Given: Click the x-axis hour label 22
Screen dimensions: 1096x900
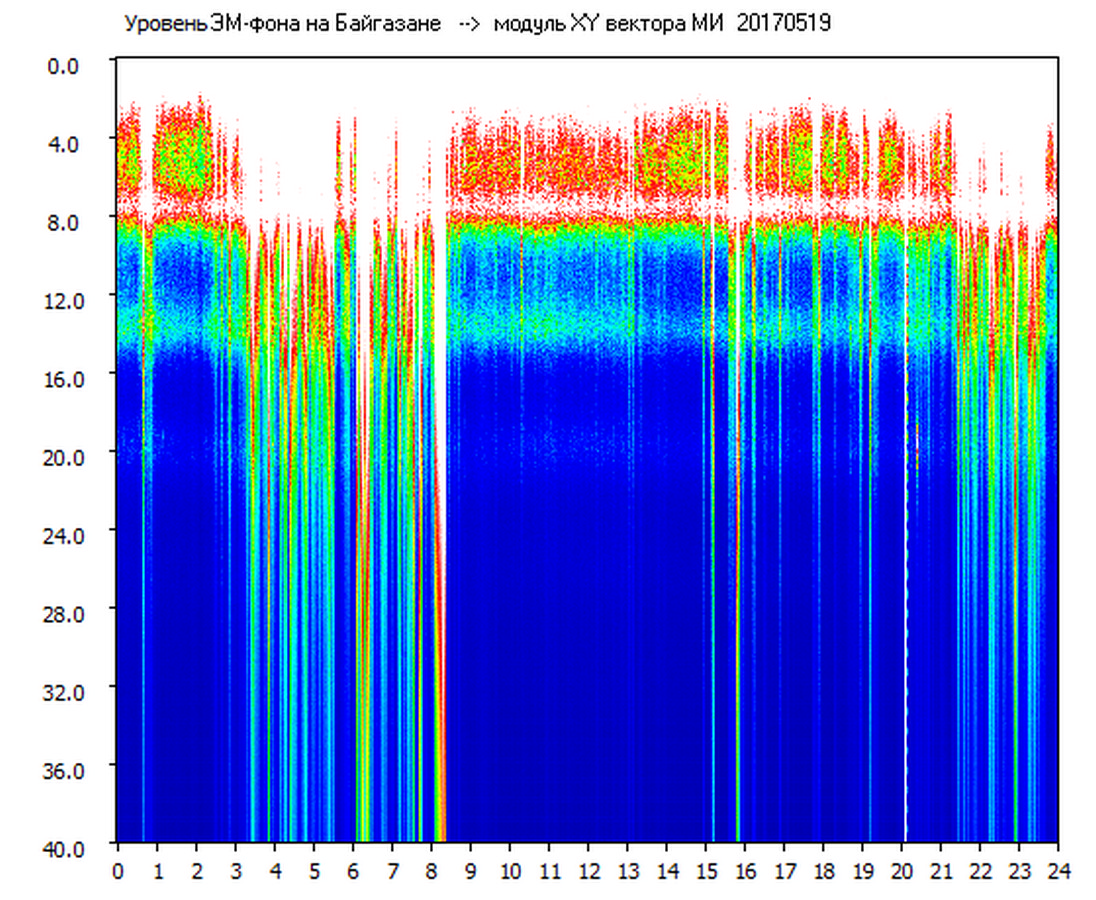Looking at the screenshot, I should click(x=980, y=870).
